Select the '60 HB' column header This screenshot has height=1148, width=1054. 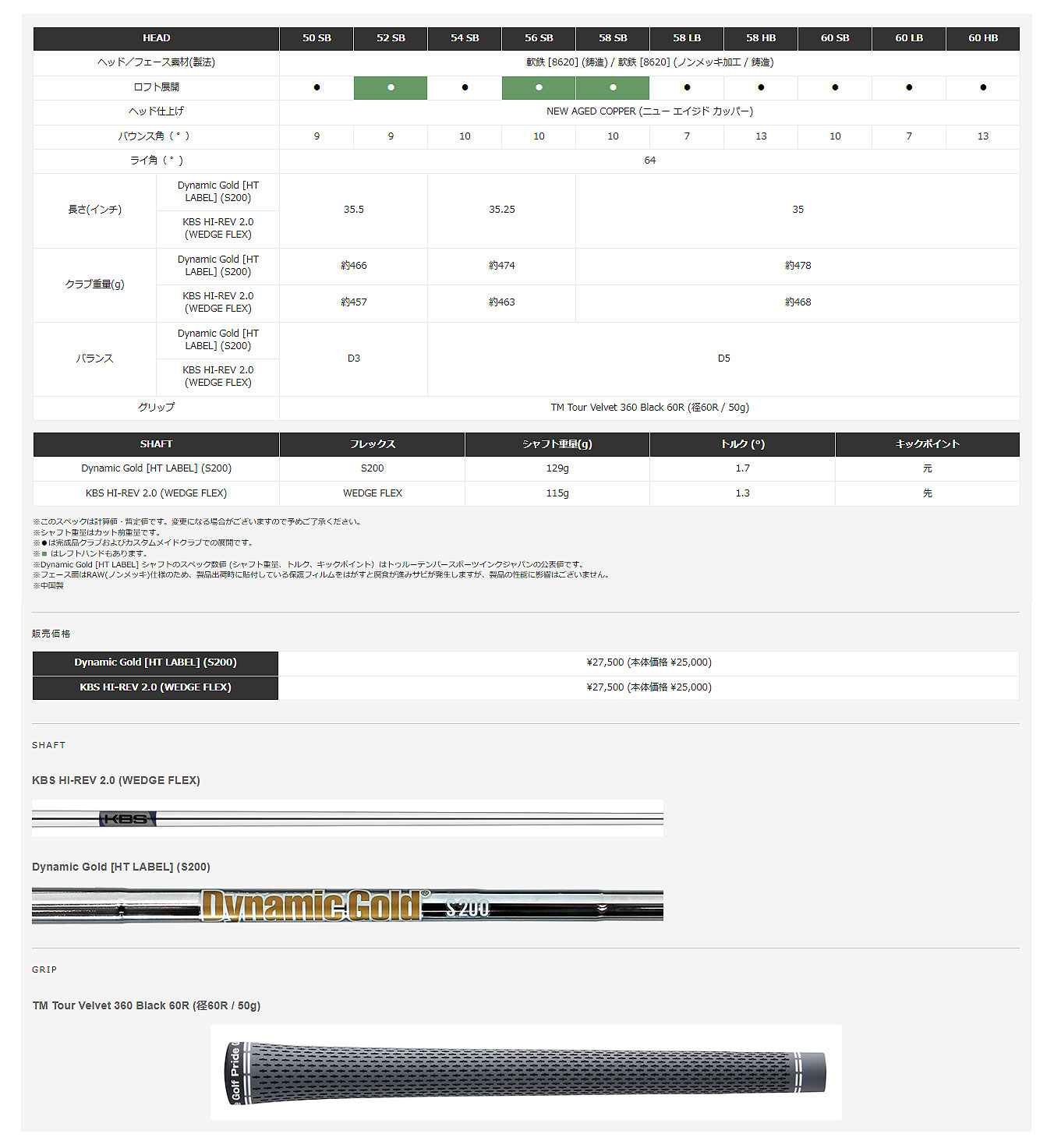pyautogui.click(x=983, y=38)
